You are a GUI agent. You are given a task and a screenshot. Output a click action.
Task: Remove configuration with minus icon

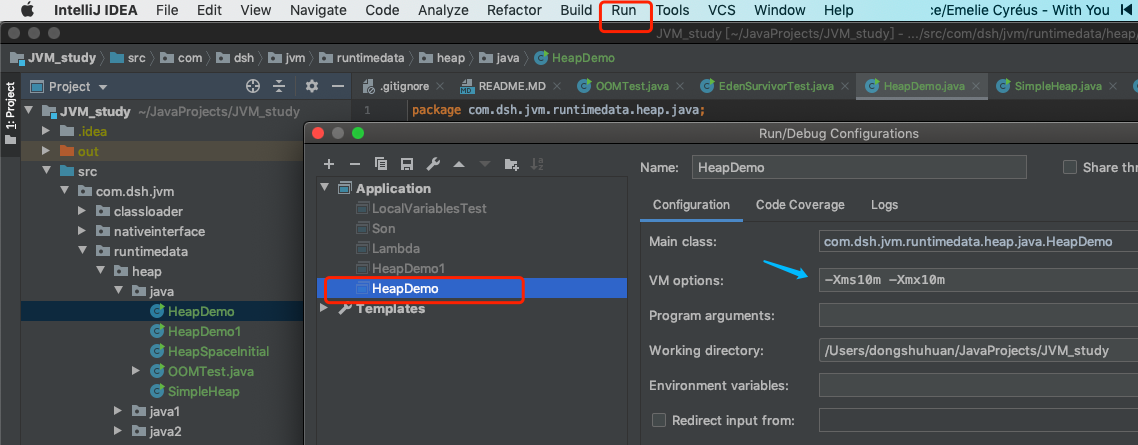coord(354,164)
